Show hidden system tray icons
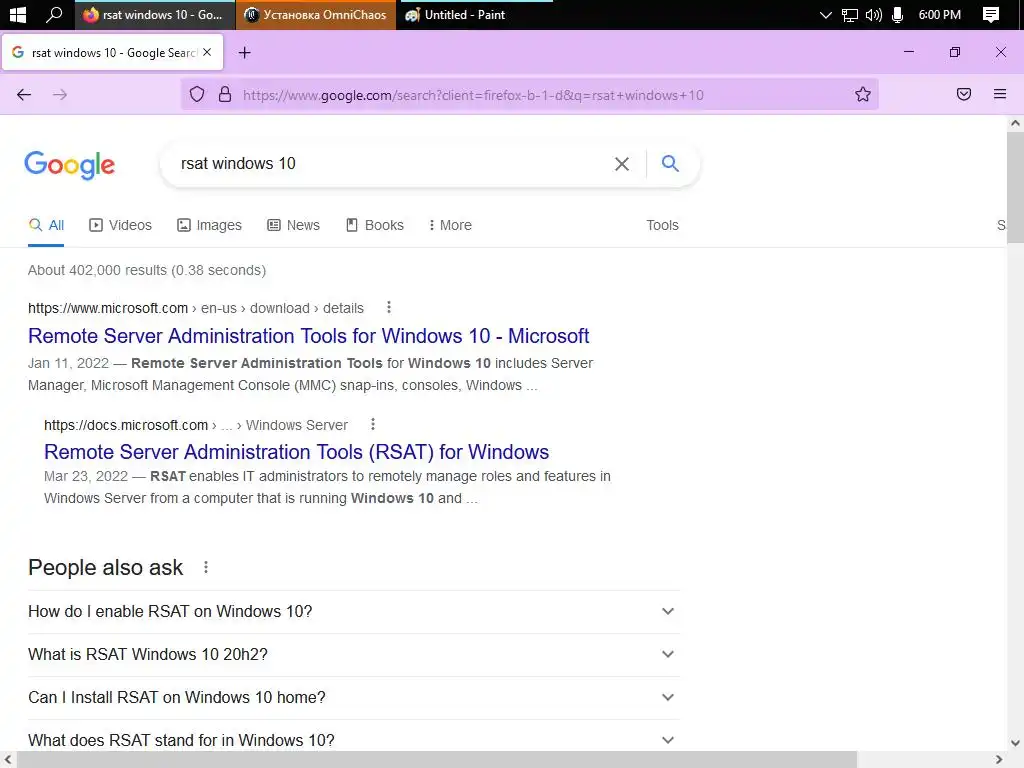This screenshot has width=1024, height=768. pos(825,15)
